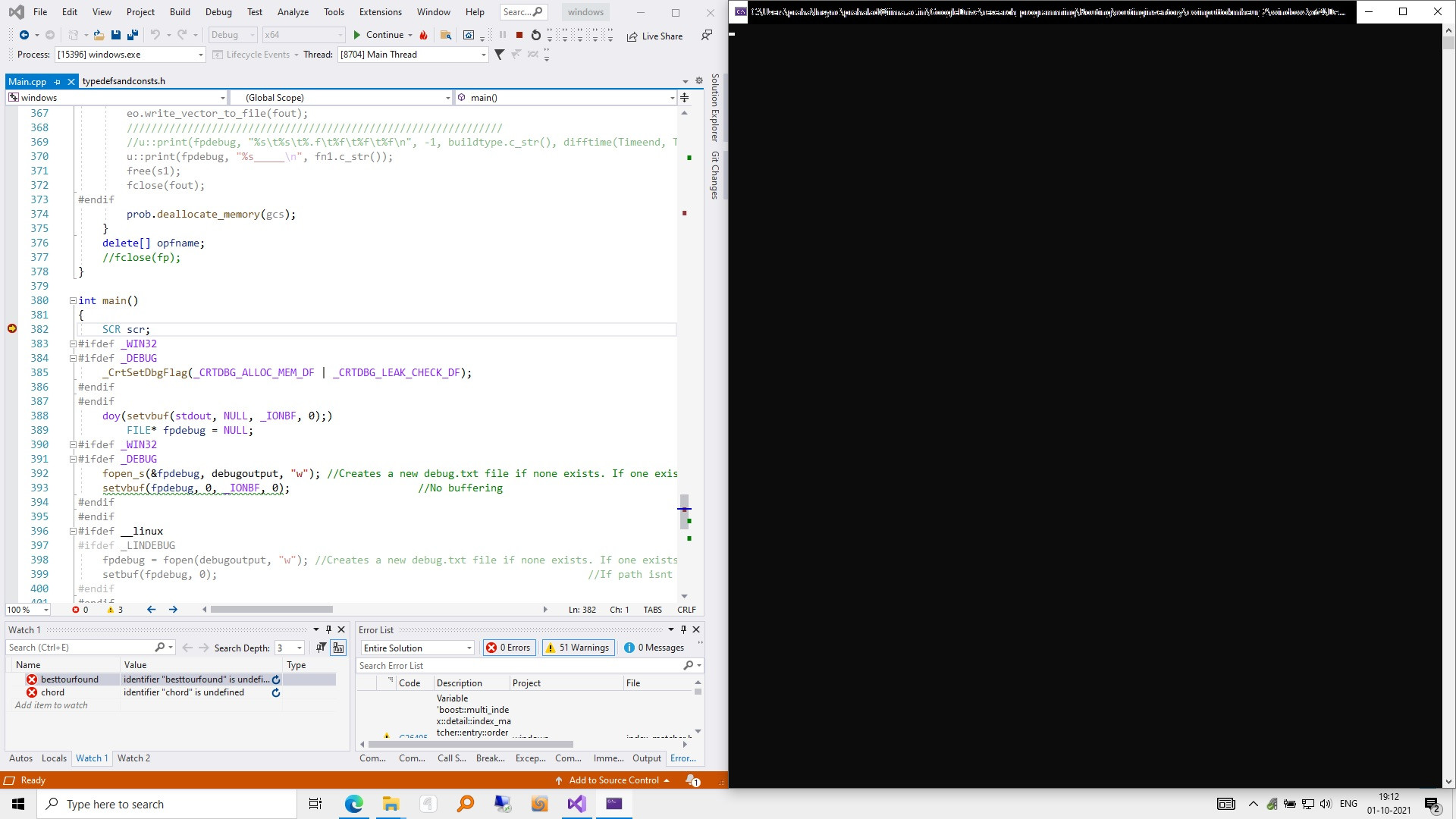Click the Hot Reload flame icon
Viewport: 1456px width, 819px height.
click(423, 35)
